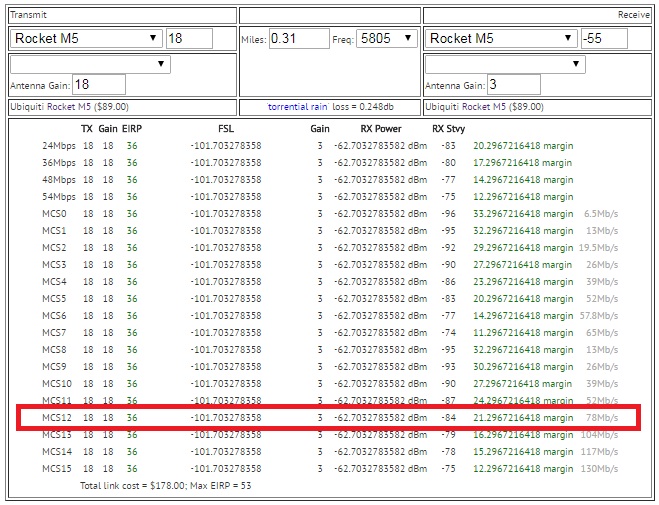
Task: Click the Freq: label
Action: tap(343, 40)
